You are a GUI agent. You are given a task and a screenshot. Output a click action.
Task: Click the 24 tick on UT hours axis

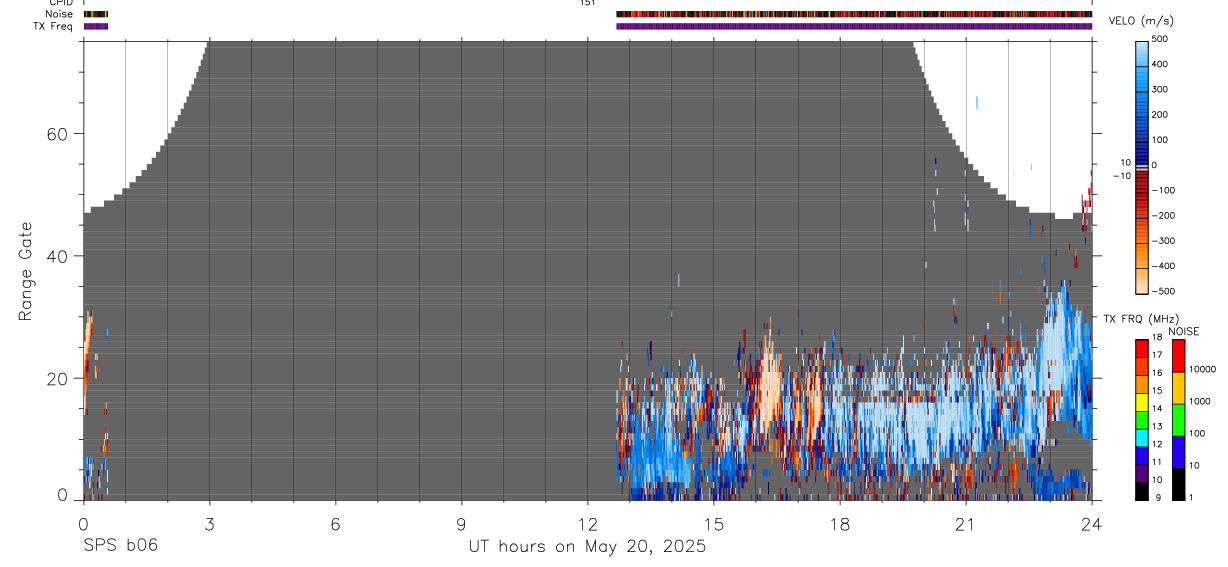point(1092,524)
